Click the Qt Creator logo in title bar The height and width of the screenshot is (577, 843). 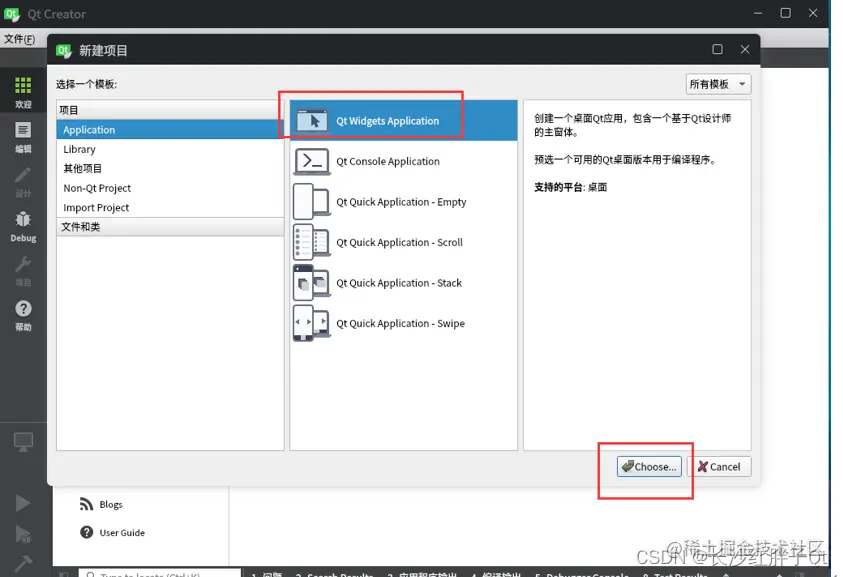point(12,14)
